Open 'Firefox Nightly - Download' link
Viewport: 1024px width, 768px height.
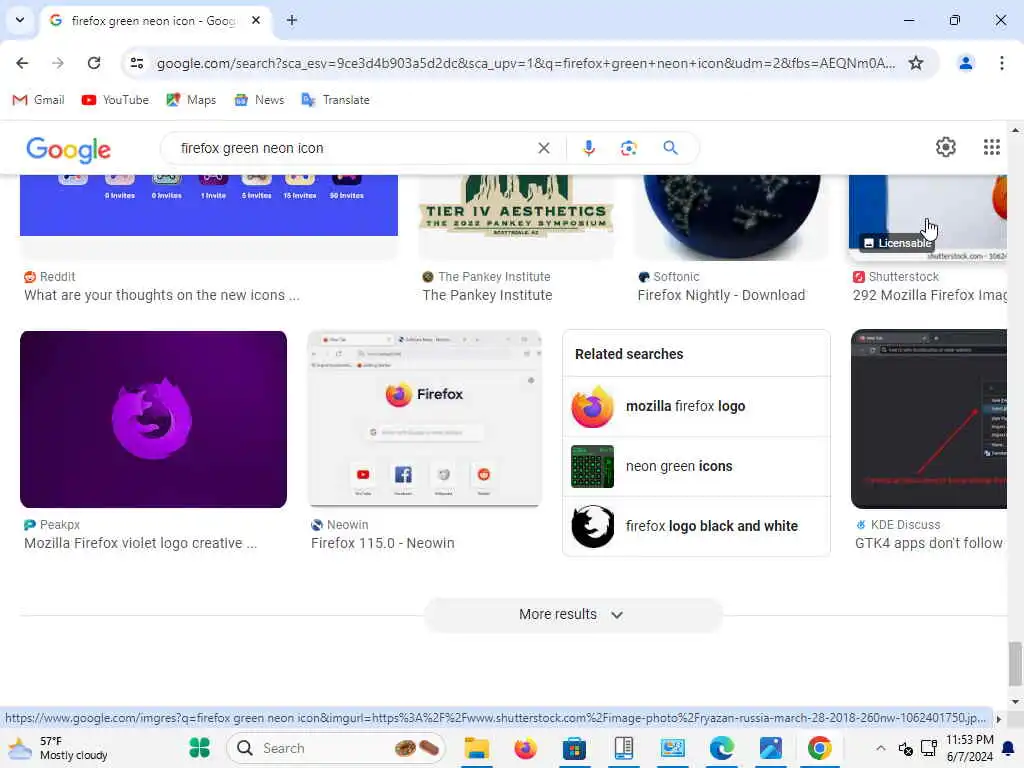pos(721,295)
